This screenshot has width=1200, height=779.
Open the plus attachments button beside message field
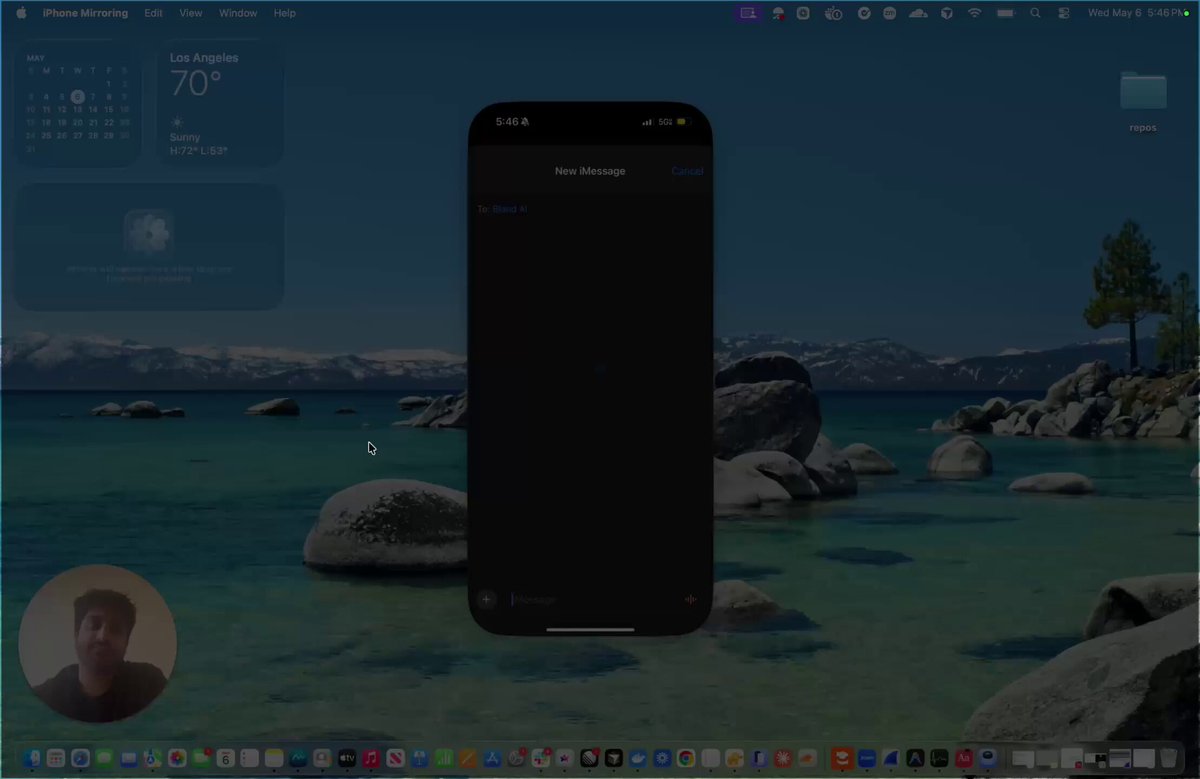tap(486, 599)
